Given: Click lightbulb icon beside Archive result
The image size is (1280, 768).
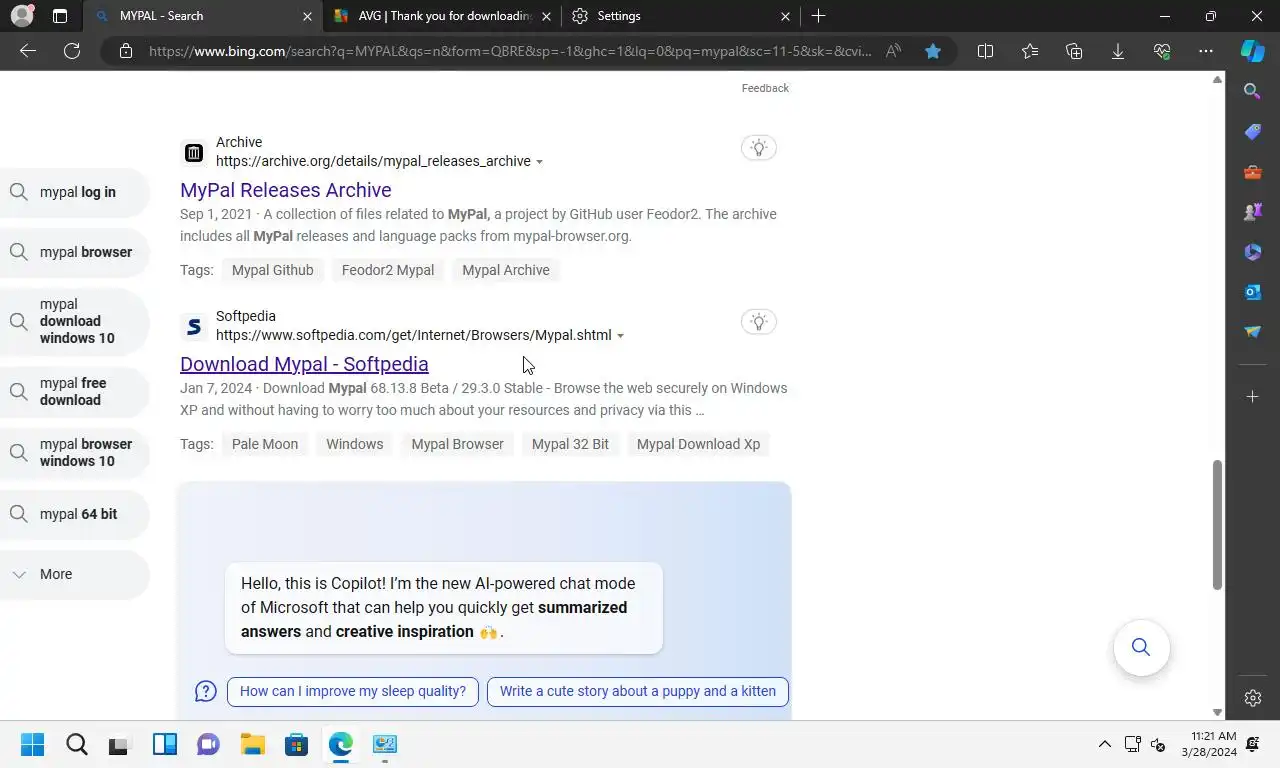Looking at the screenshot, I should pyautogui.click(x=759, y=148).
